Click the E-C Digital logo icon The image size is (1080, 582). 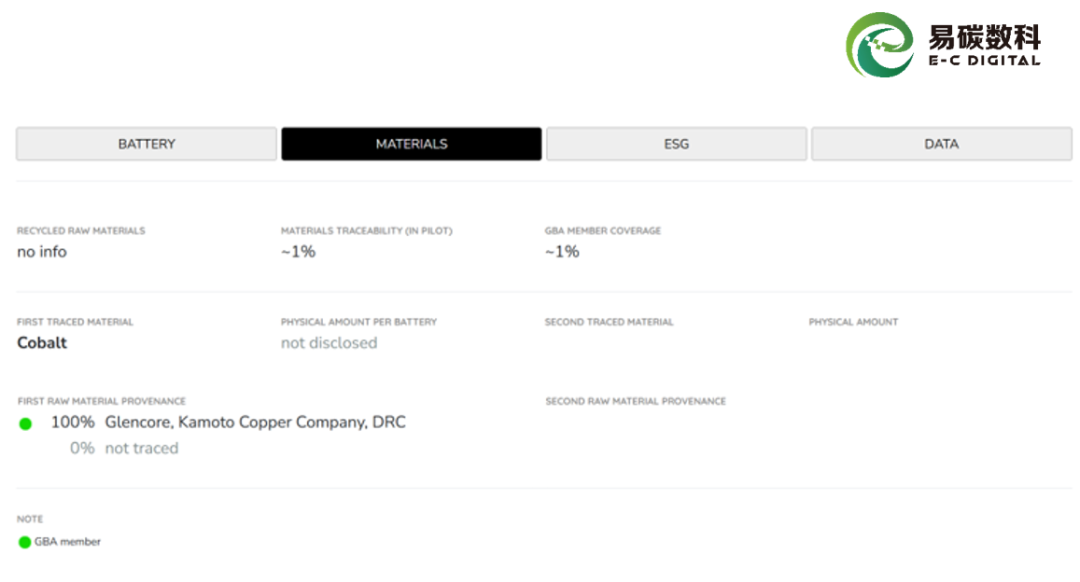click(x=880, y=46)
